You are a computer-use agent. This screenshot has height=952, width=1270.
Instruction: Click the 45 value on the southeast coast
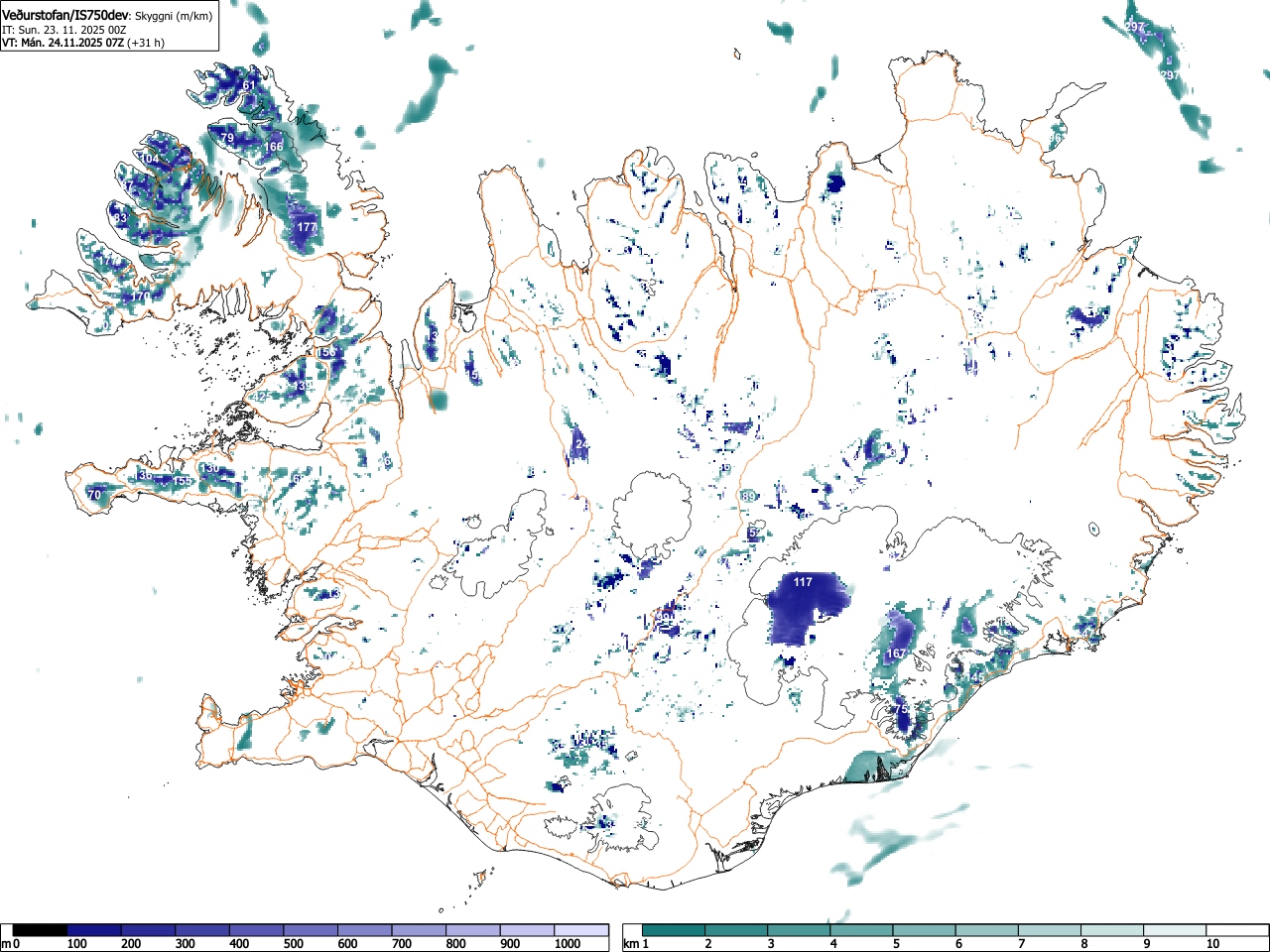976,678
